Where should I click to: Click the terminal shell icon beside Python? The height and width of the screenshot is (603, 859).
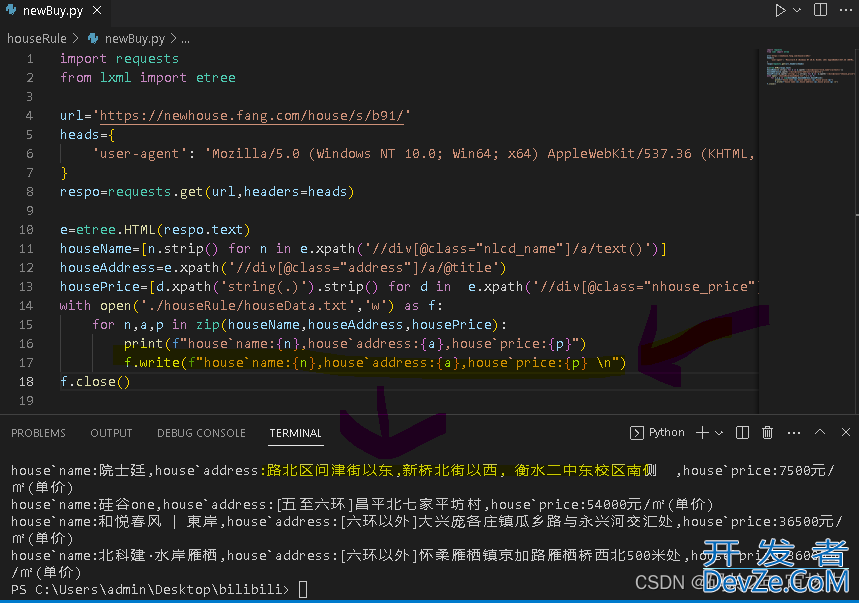pyautogui.click(x=636, y=433)
